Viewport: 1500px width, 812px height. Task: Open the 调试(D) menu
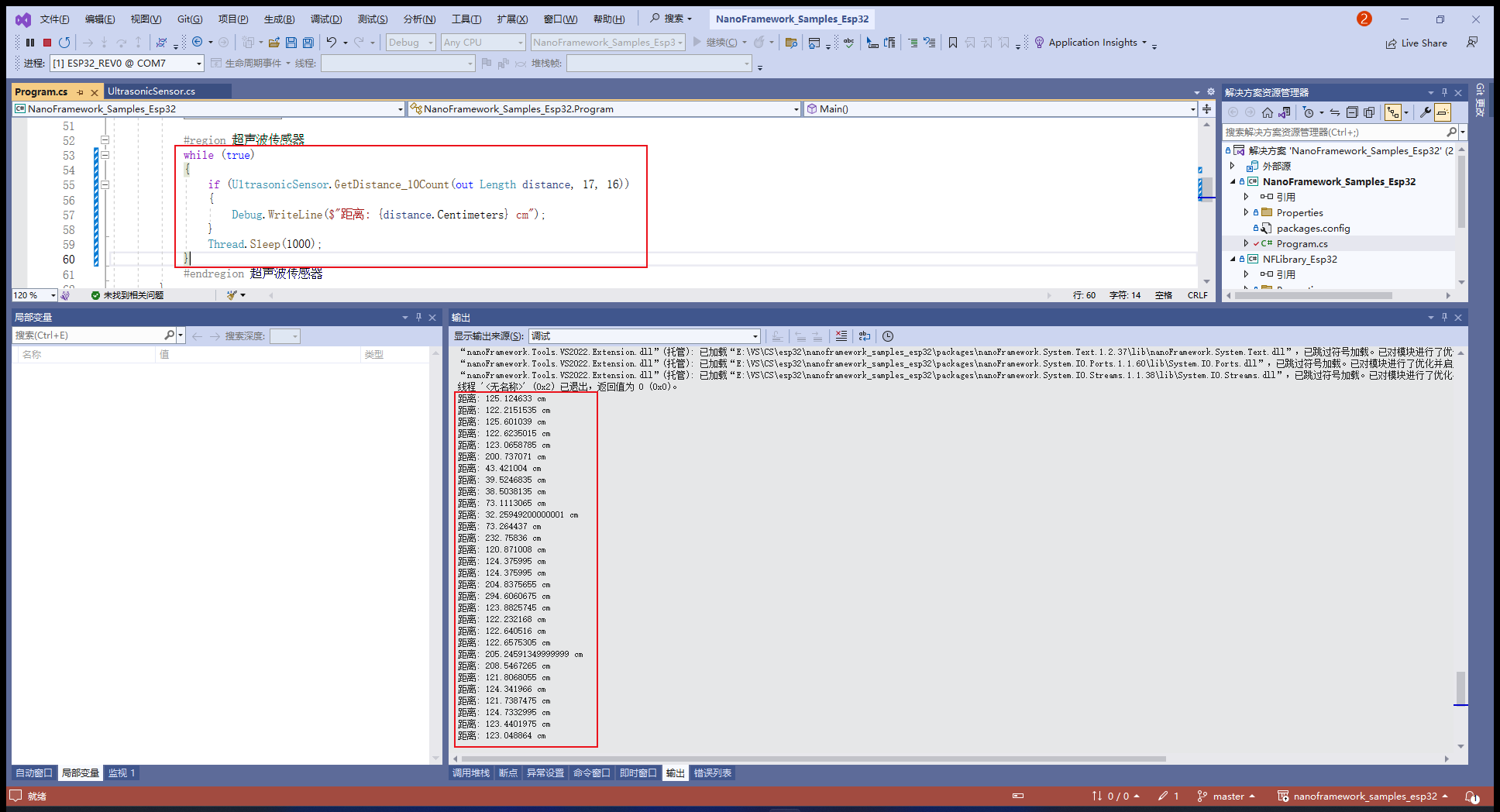(325, 19)
